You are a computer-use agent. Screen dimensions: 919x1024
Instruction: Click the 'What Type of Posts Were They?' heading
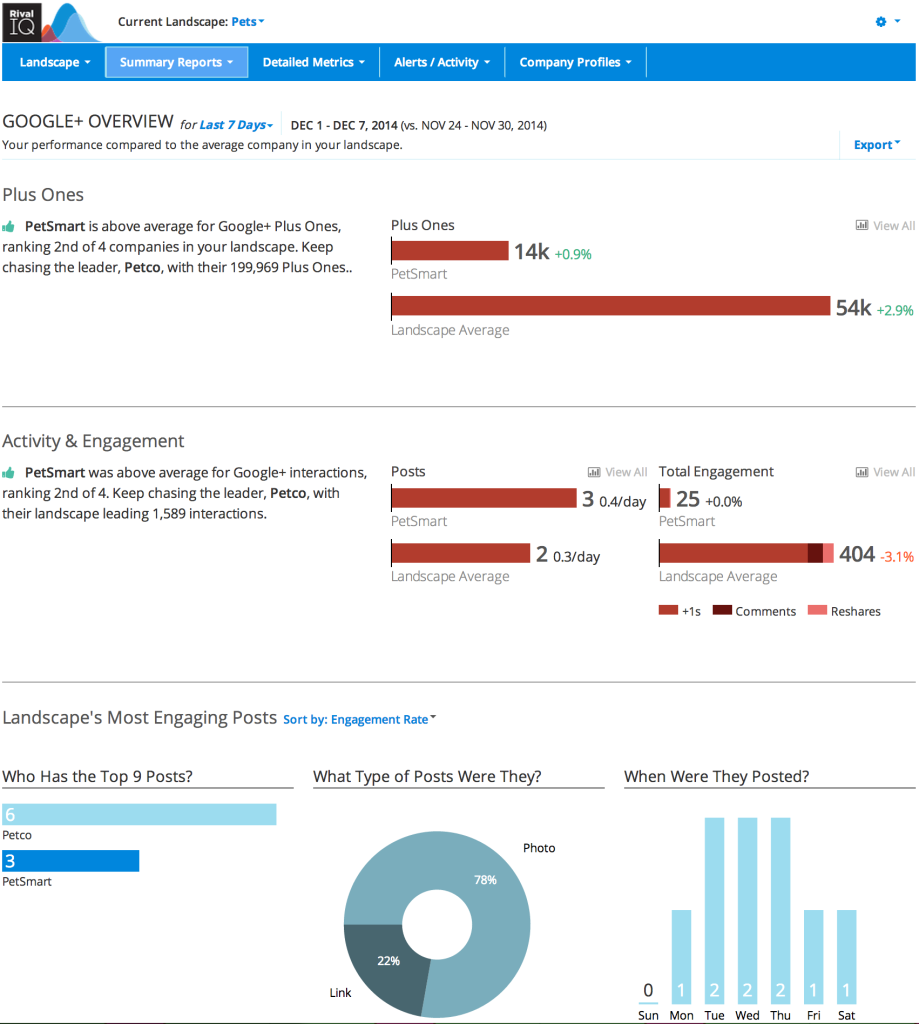[x=427, y=776]
